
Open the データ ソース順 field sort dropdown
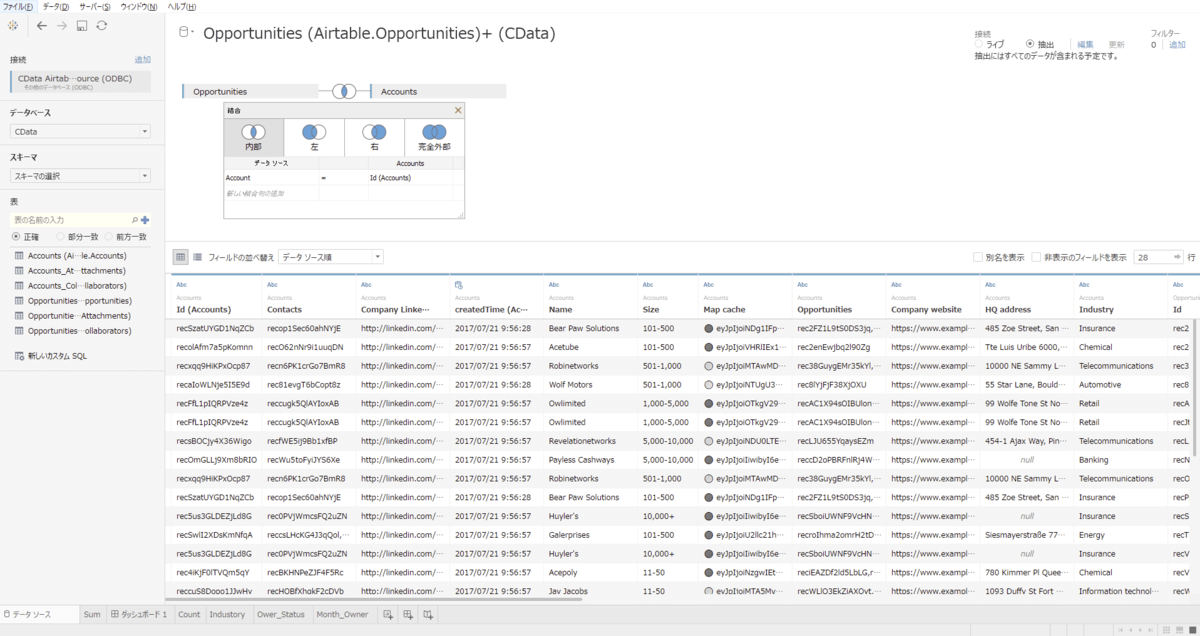point(330,257)
